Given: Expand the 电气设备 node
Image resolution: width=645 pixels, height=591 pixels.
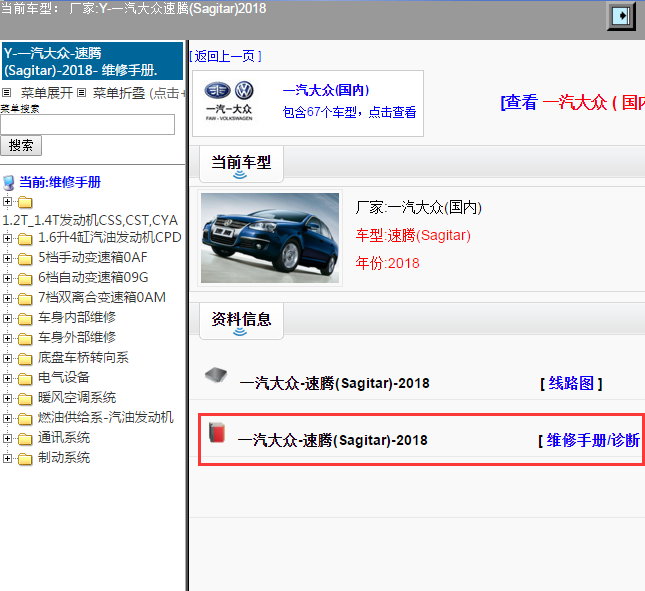Looking at the screenshot, I should [x=7, y=378].
